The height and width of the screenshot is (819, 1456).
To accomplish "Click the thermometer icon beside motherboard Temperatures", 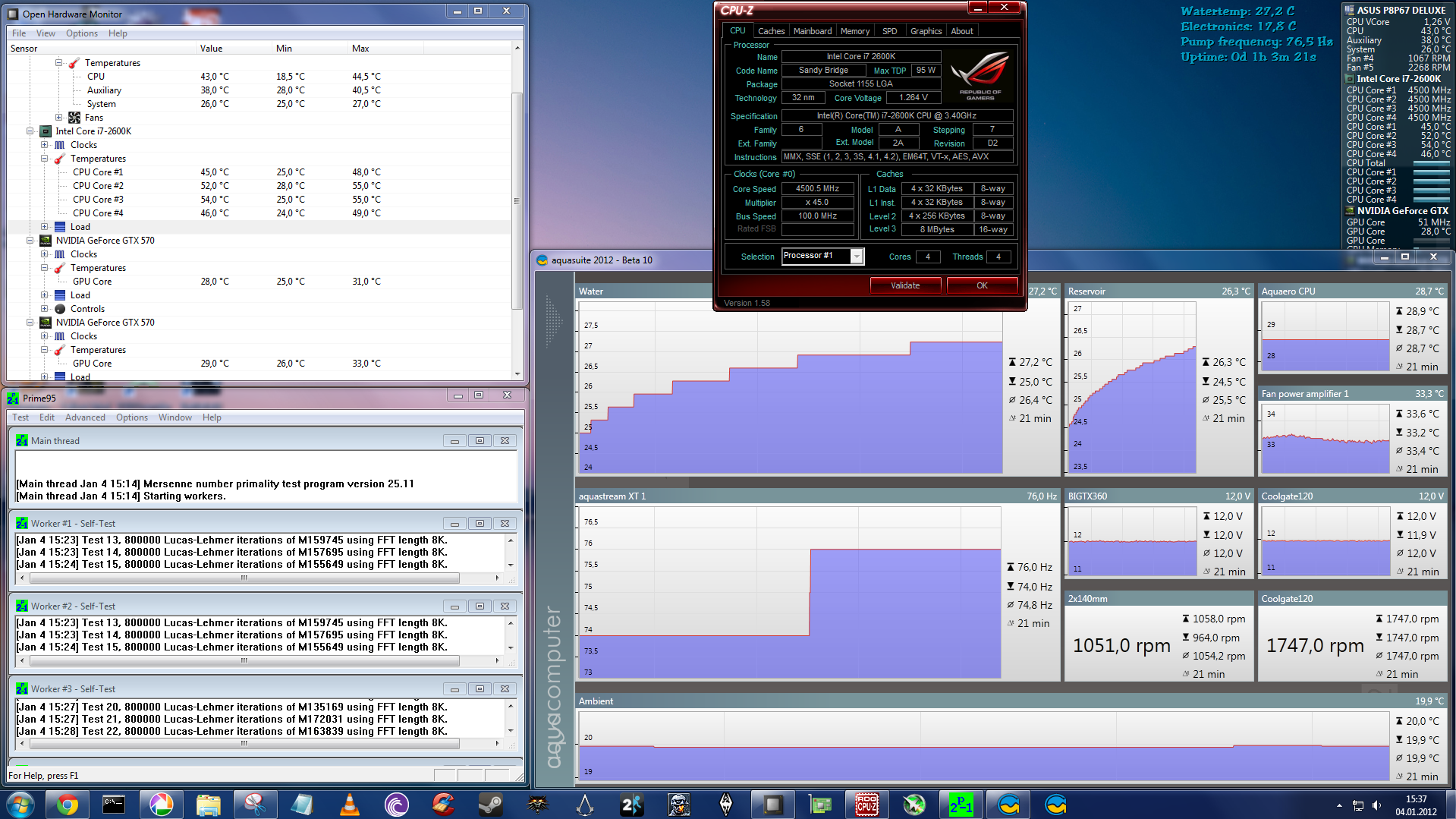I will pos(74,63).
